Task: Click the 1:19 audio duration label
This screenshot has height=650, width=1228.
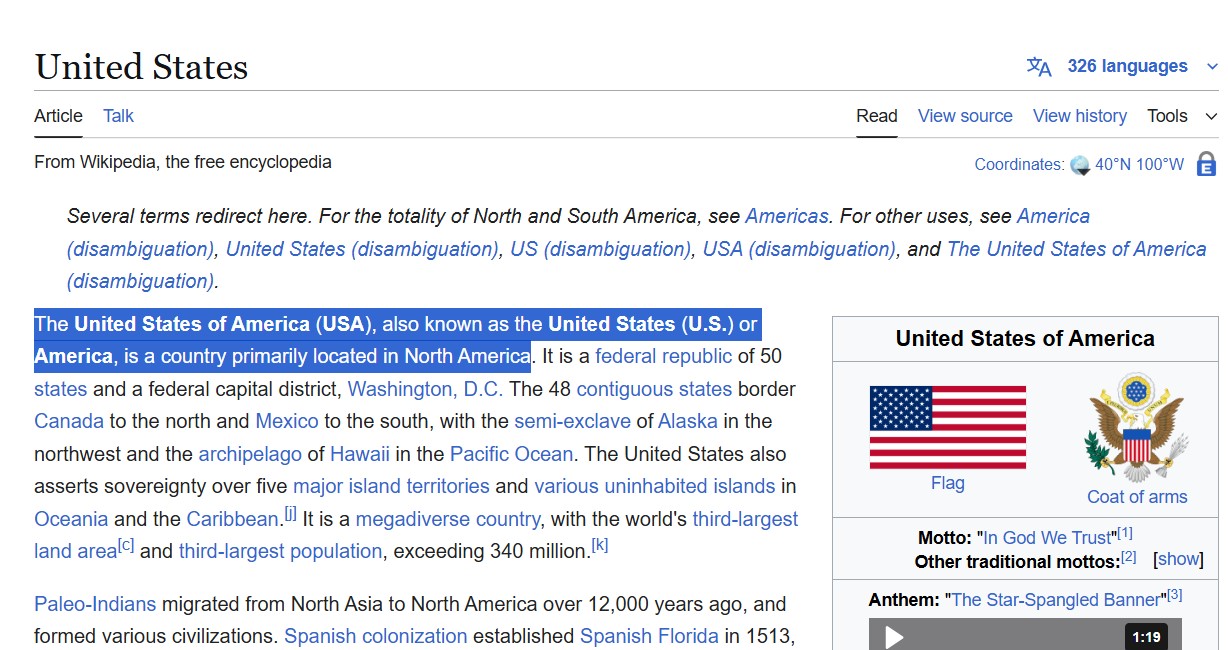Action: (x=1146, y=636)
